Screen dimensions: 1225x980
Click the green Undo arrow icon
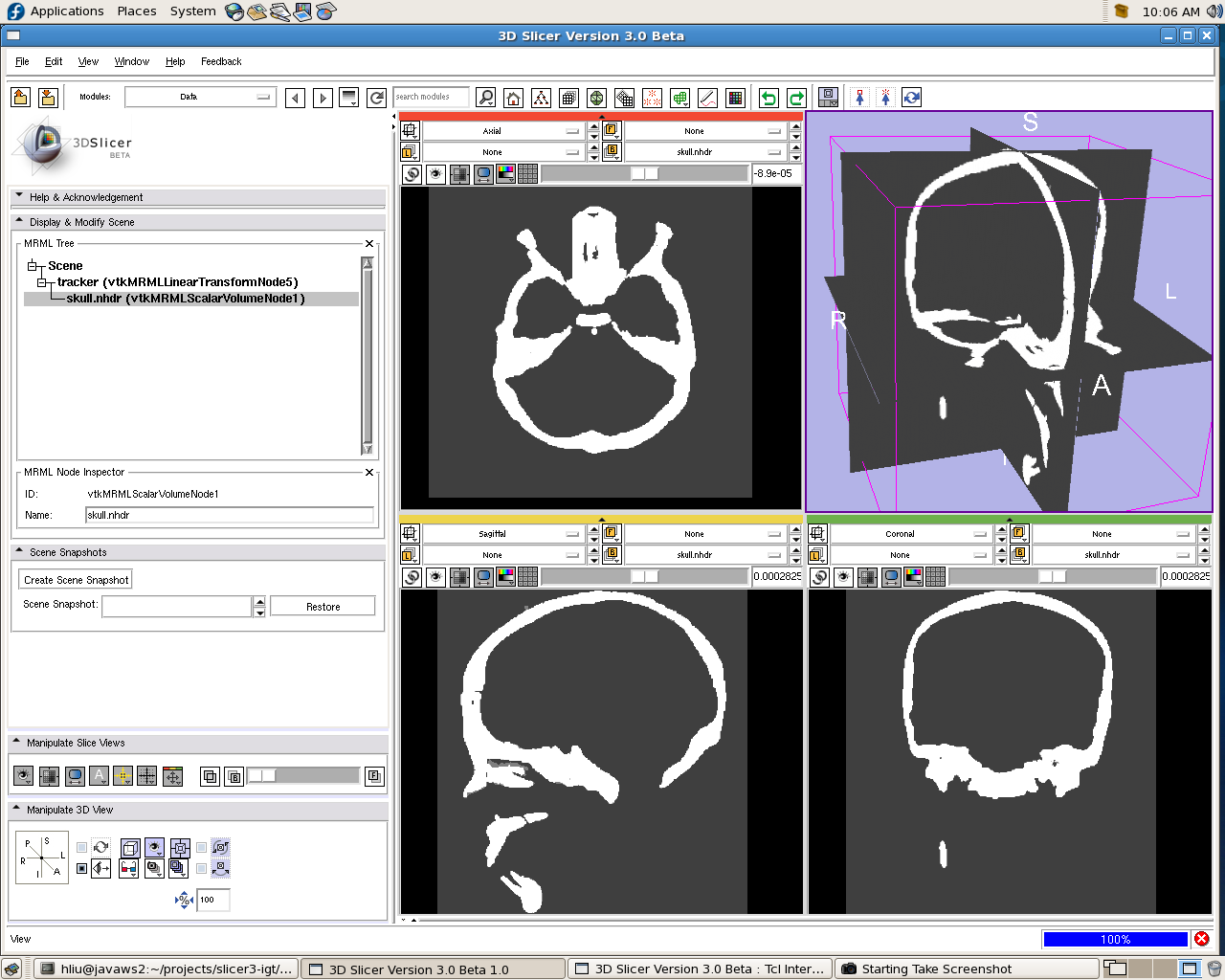click(x=768, y=98)
